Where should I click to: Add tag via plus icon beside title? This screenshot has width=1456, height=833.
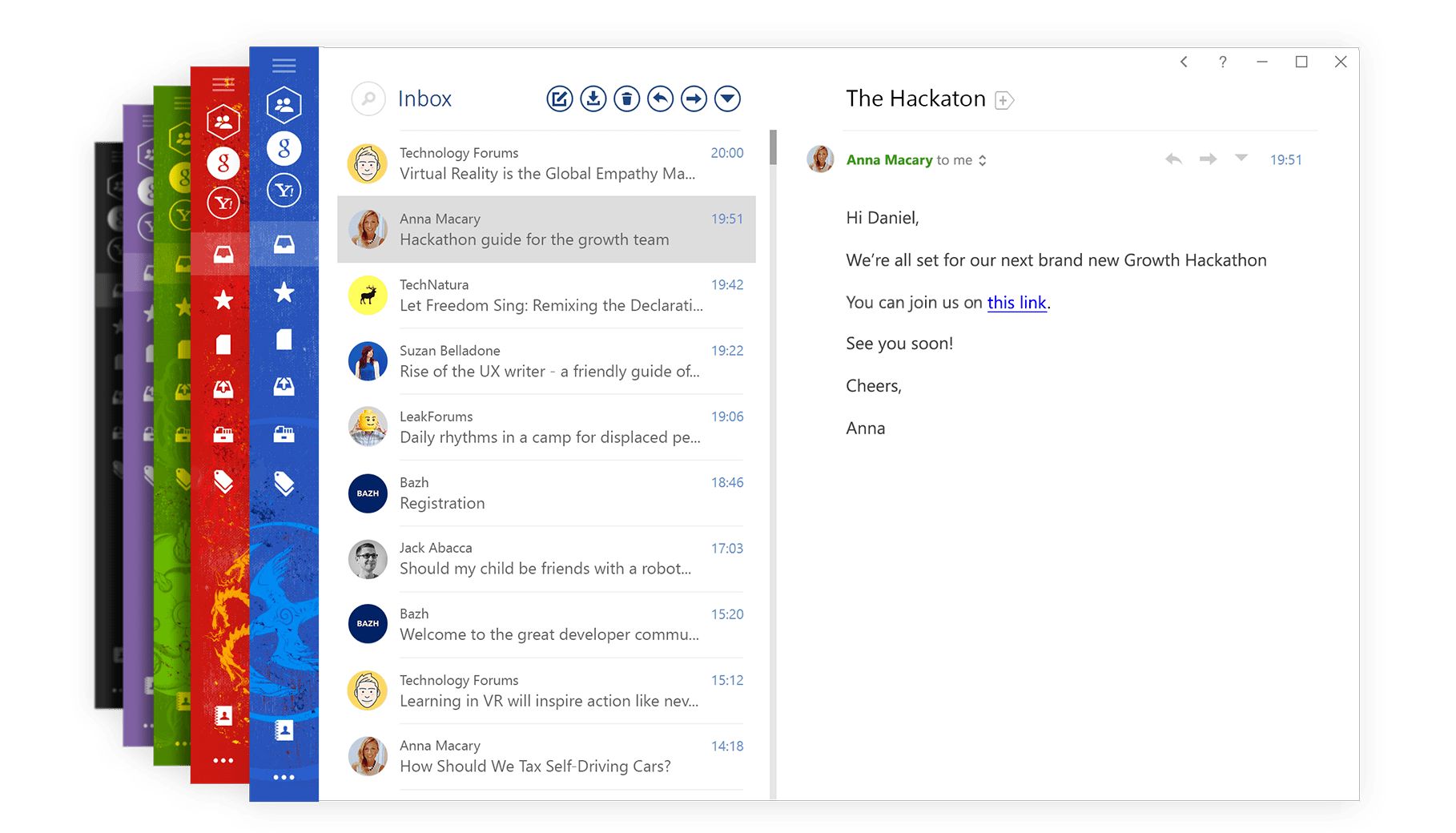(1004, 101)
